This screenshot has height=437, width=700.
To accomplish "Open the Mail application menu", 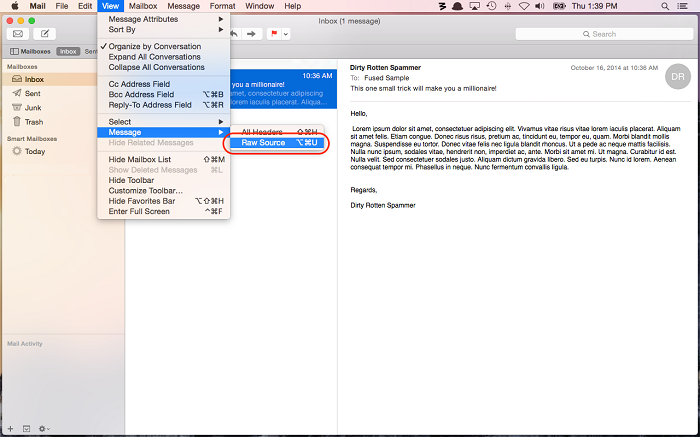I will click(38, 6).
